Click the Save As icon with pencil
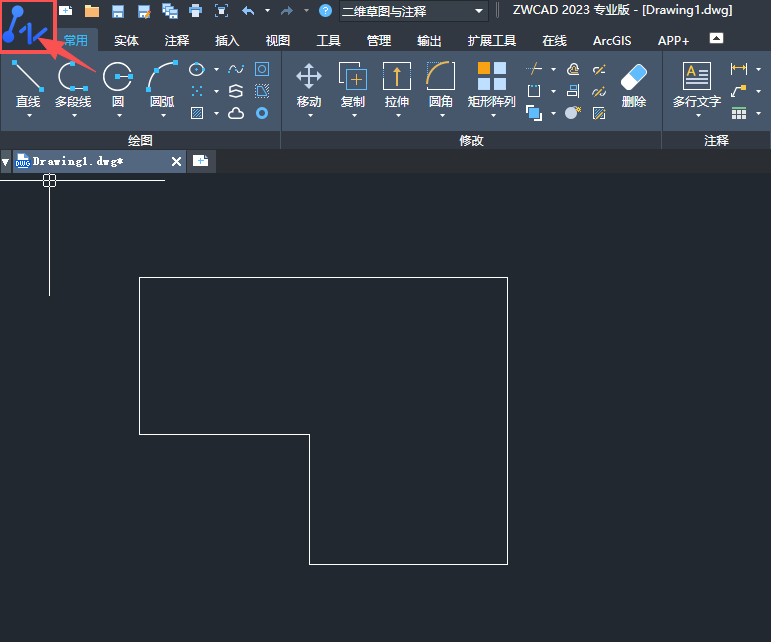Screen dimensions: 771x642 [144, 11]
